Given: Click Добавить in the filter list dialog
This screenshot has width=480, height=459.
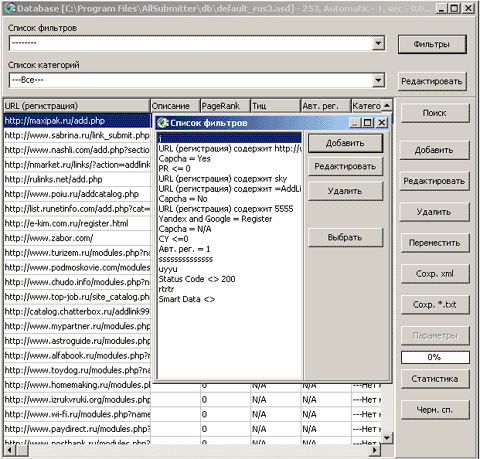Looking at the screenshot, I should pyautogui.click(x=345, y=143).
